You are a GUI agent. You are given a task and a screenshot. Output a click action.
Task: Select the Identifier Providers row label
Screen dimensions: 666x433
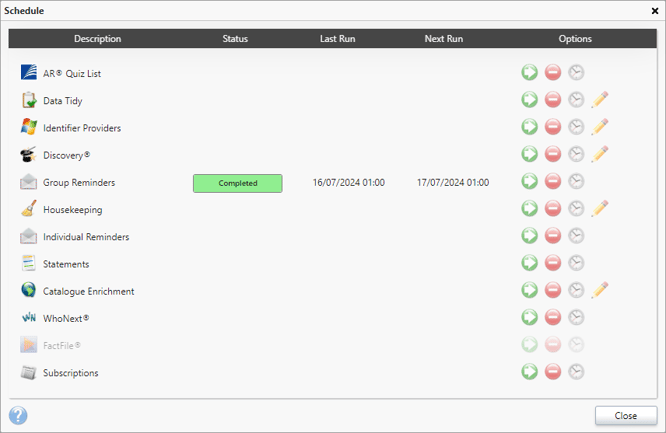82,128
